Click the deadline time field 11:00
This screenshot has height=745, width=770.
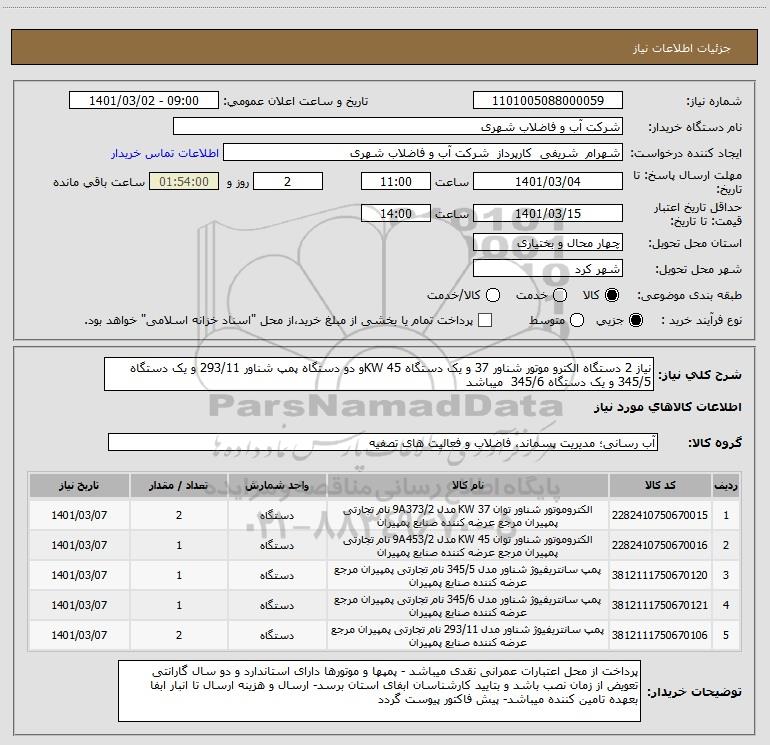click(396, 181)
